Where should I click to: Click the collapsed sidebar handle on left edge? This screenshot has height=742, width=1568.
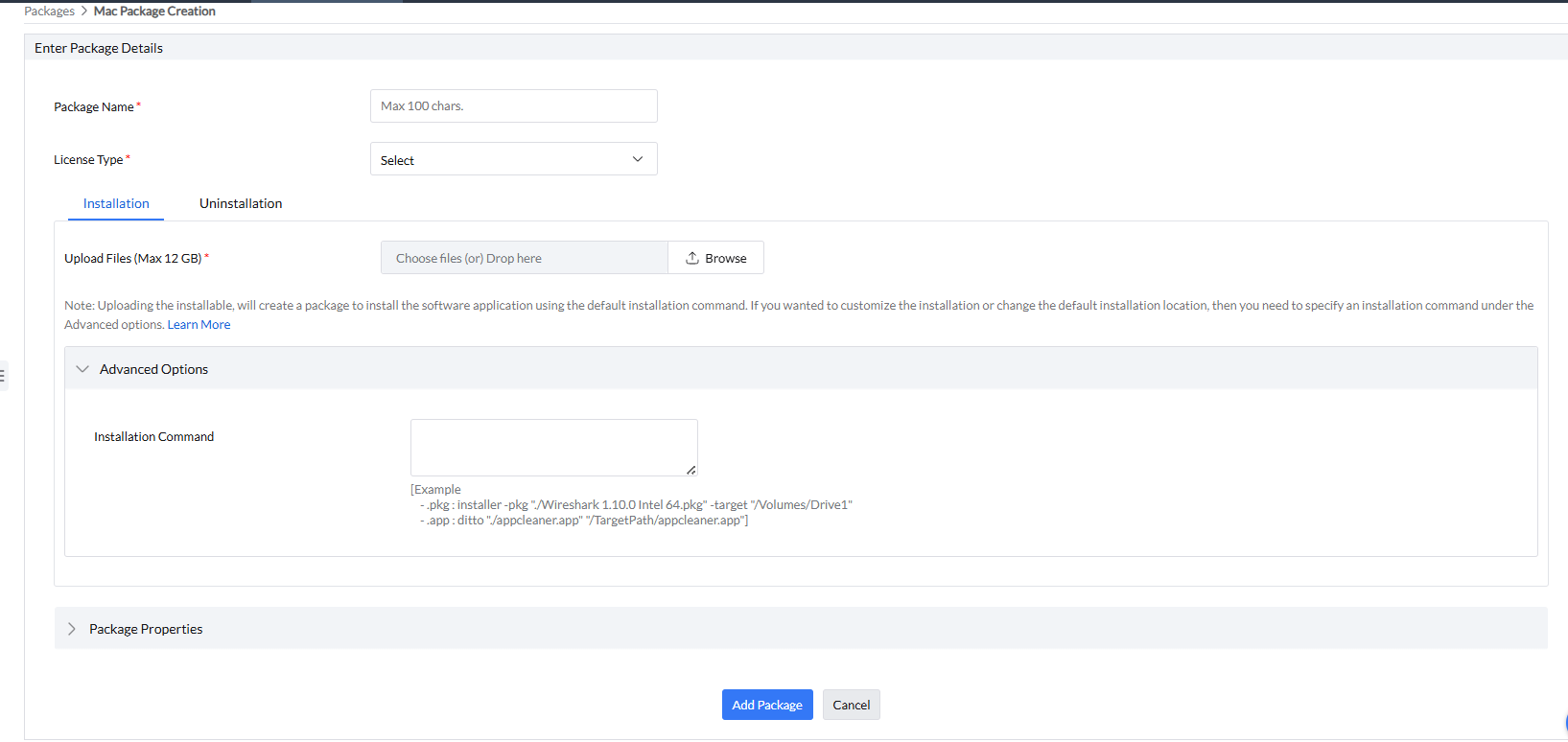[x=3, y=375]
